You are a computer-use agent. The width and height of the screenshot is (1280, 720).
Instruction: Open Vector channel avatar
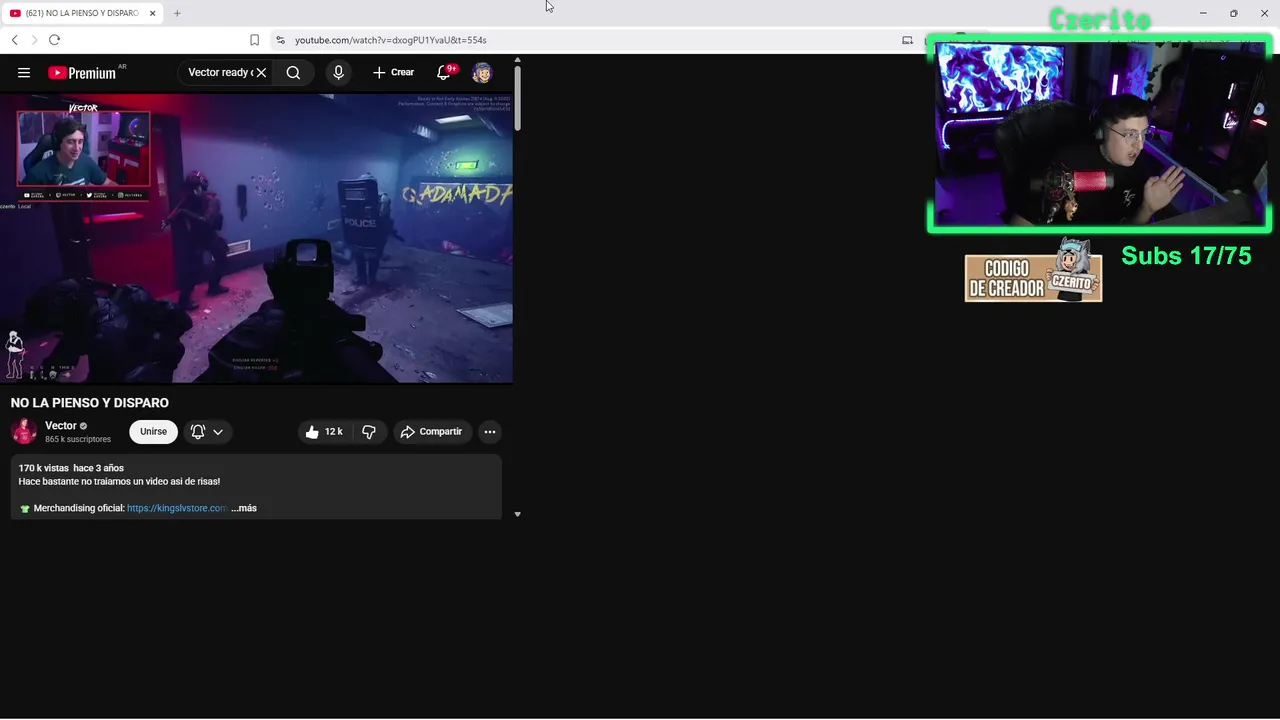[24, 431]
